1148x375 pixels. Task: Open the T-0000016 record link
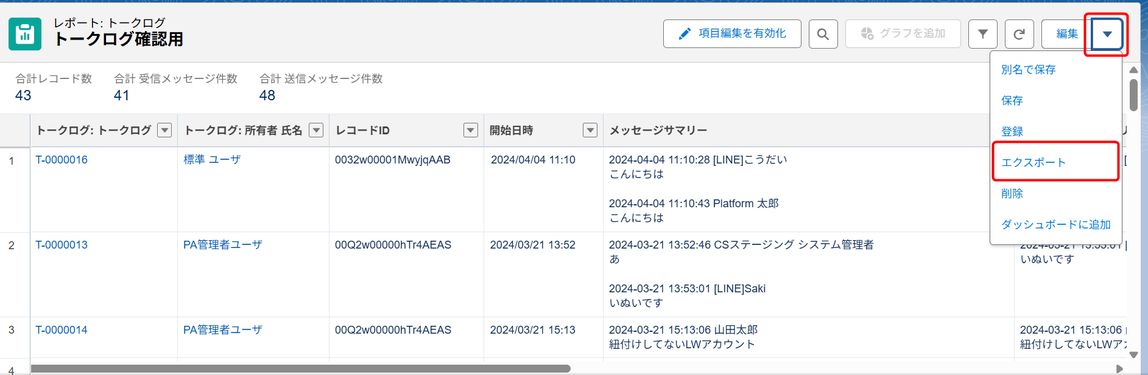point(62,160)
